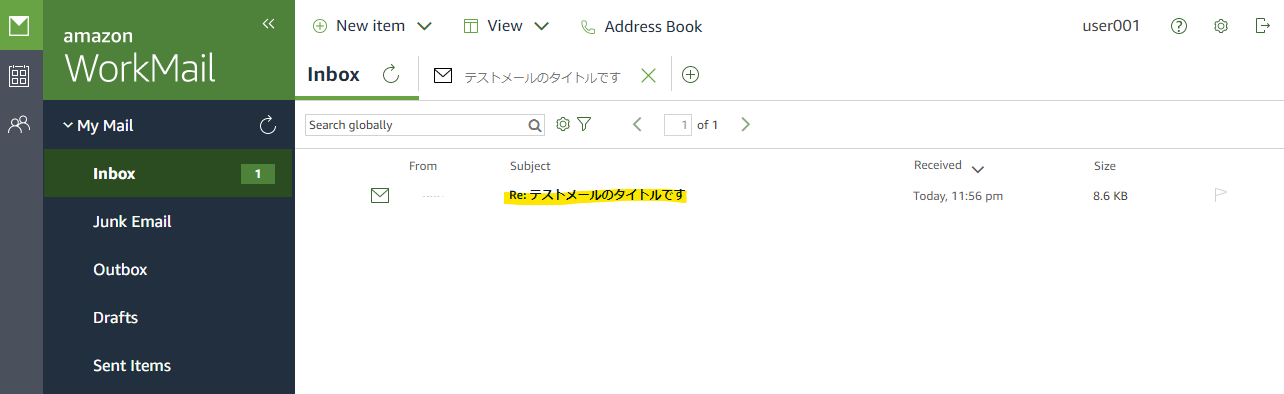Sort by the Received column header
Viewport: 1284px width, 394px height.
(938, 165)
